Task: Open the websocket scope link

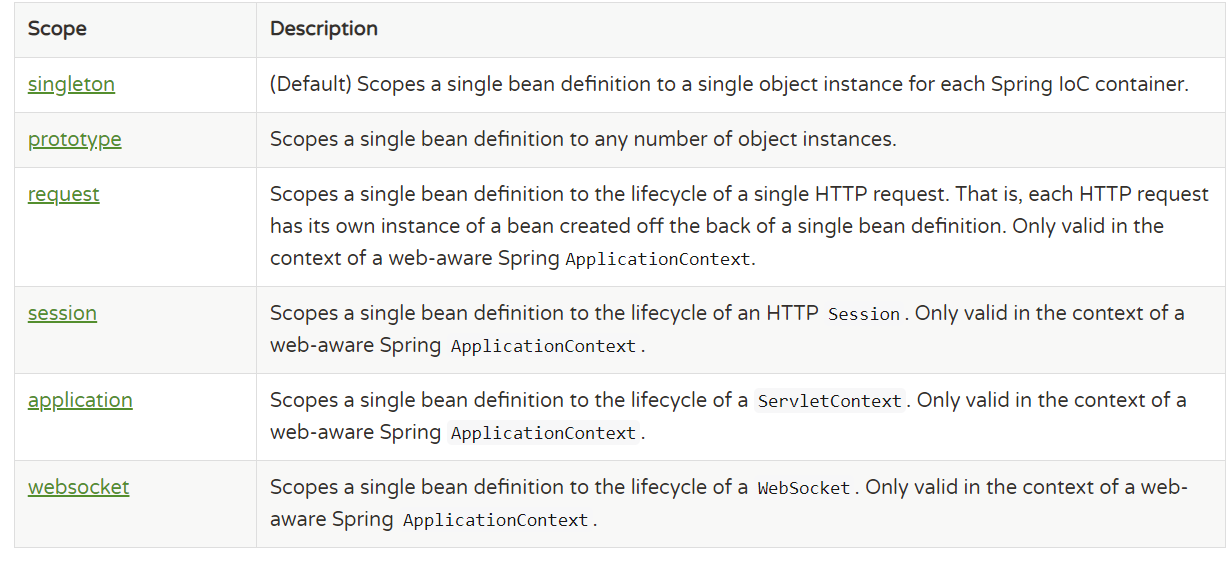Action: pyautogui.click(x=78, y=488)
